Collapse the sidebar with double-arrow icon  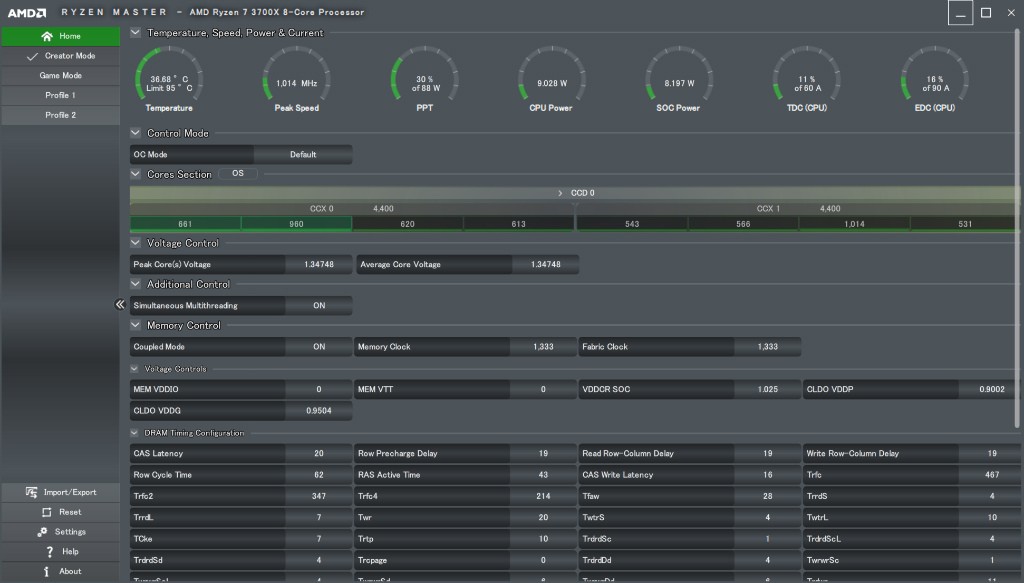pos(119,305)
